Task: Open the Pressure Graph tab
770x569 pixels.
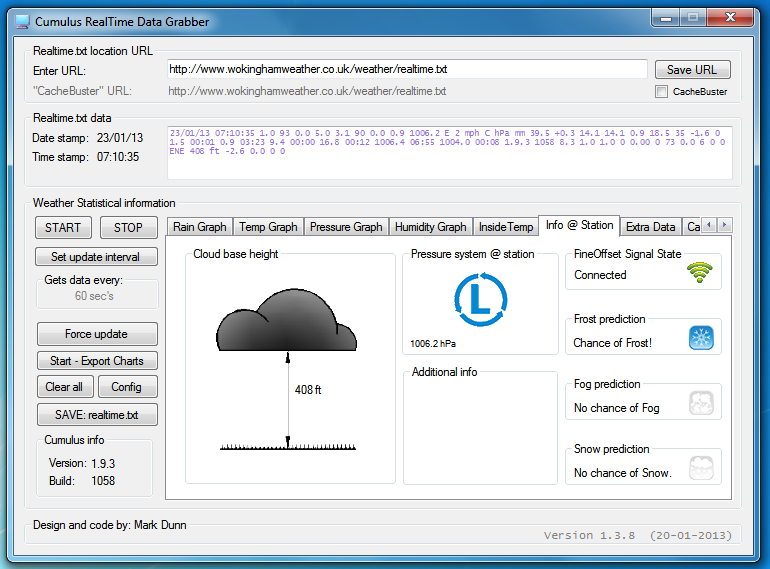Action: 345,227
